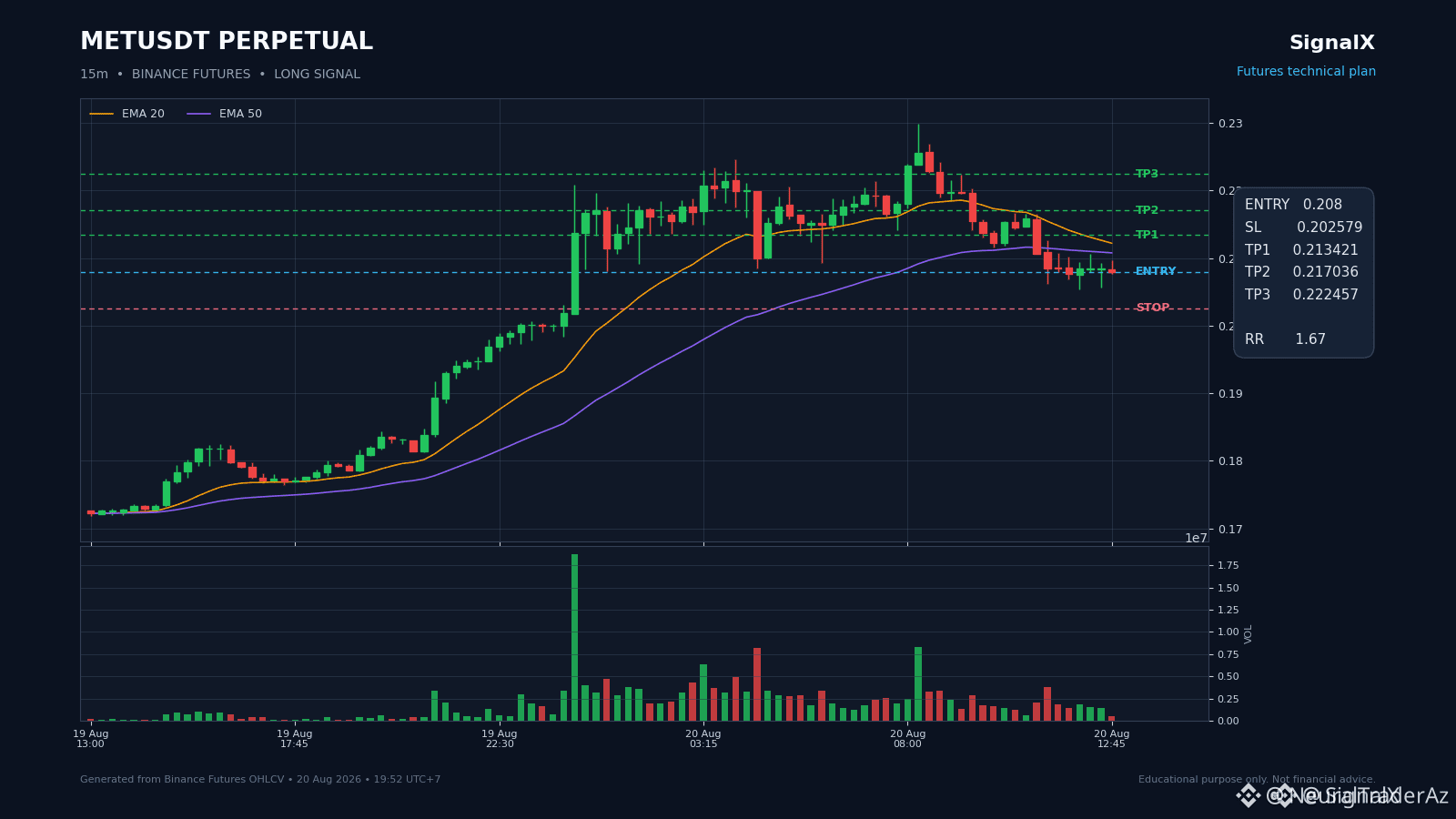Click the 1e7 volume scale notation

tap(1196, 538)
